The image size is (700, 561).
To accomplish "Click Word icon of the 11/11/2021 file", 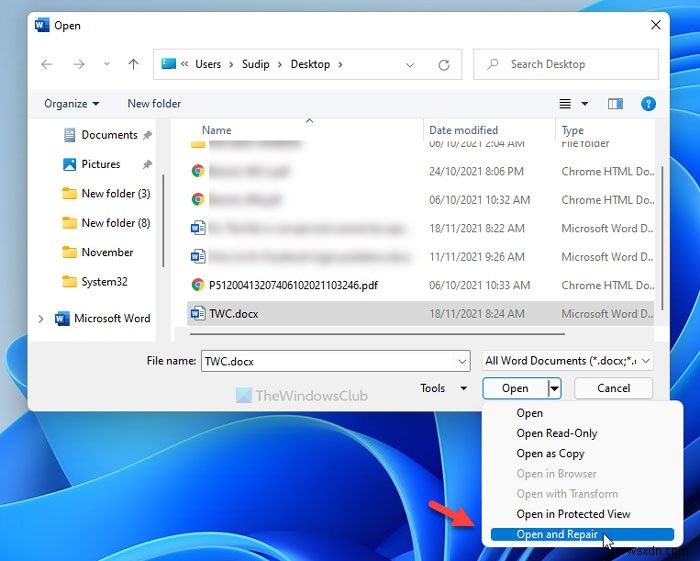I will tap(198, 257).
